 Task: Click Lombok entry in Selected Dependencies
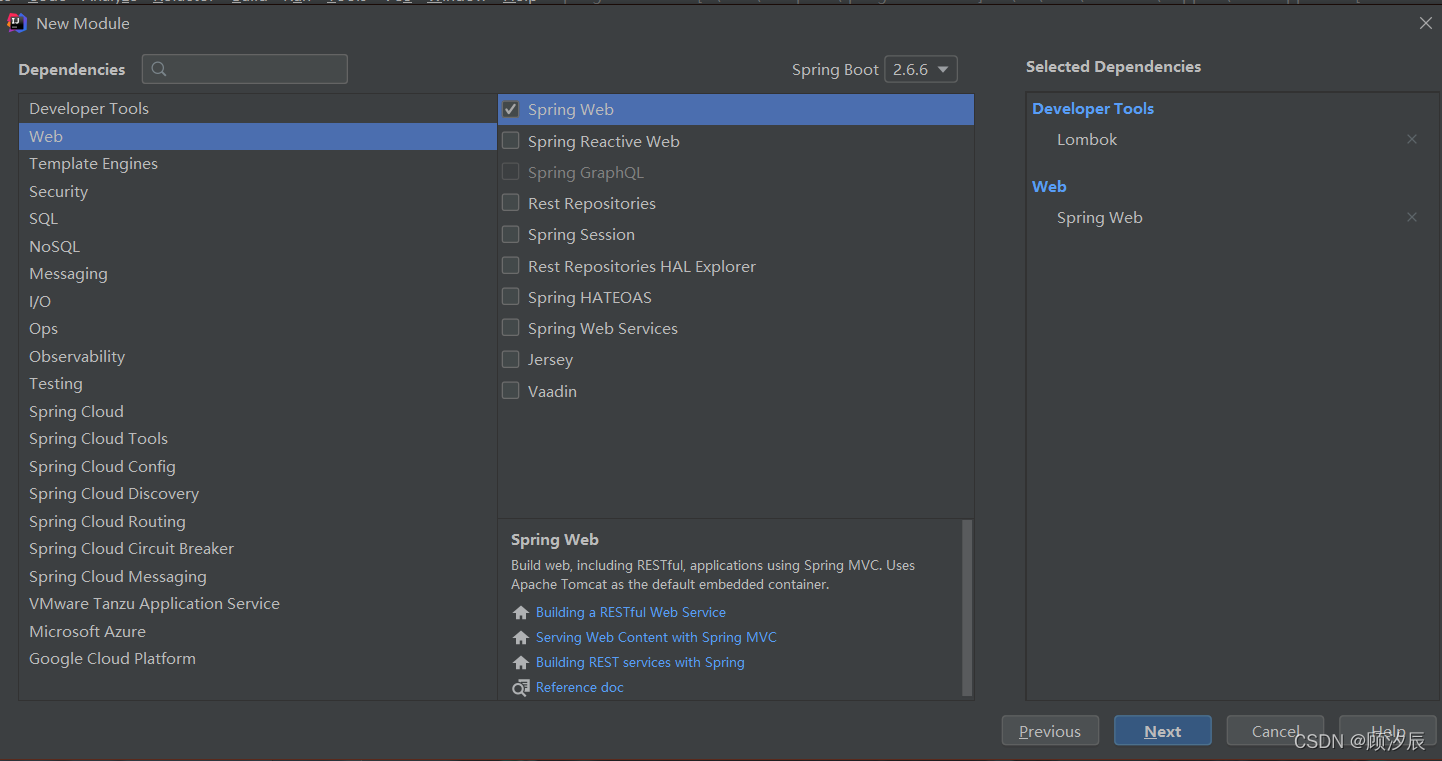[x=1087, y=139]
